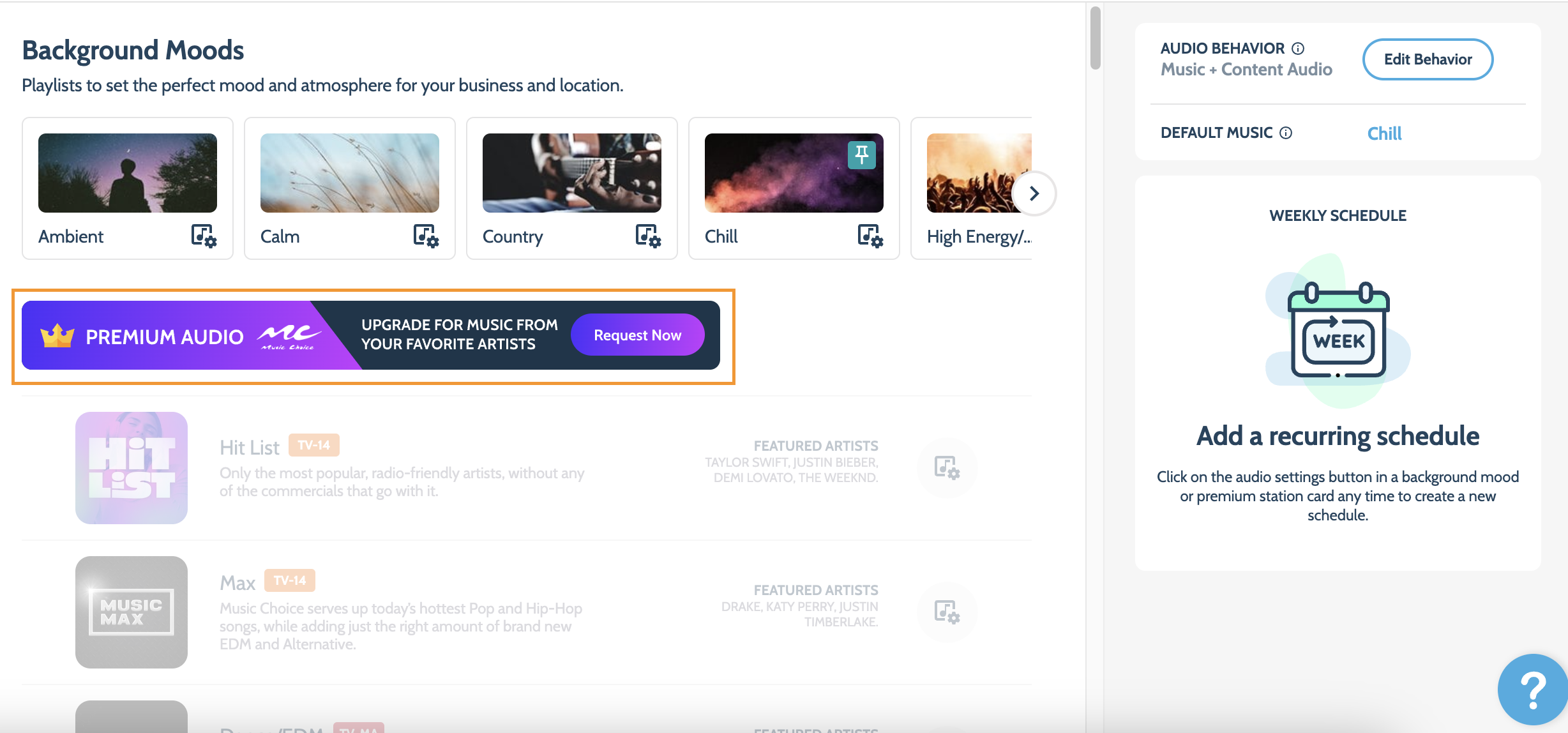Click the Music Max station artwork
Image resolution: width=1568 pixels, height=733 pixels.
coord(132,612)
